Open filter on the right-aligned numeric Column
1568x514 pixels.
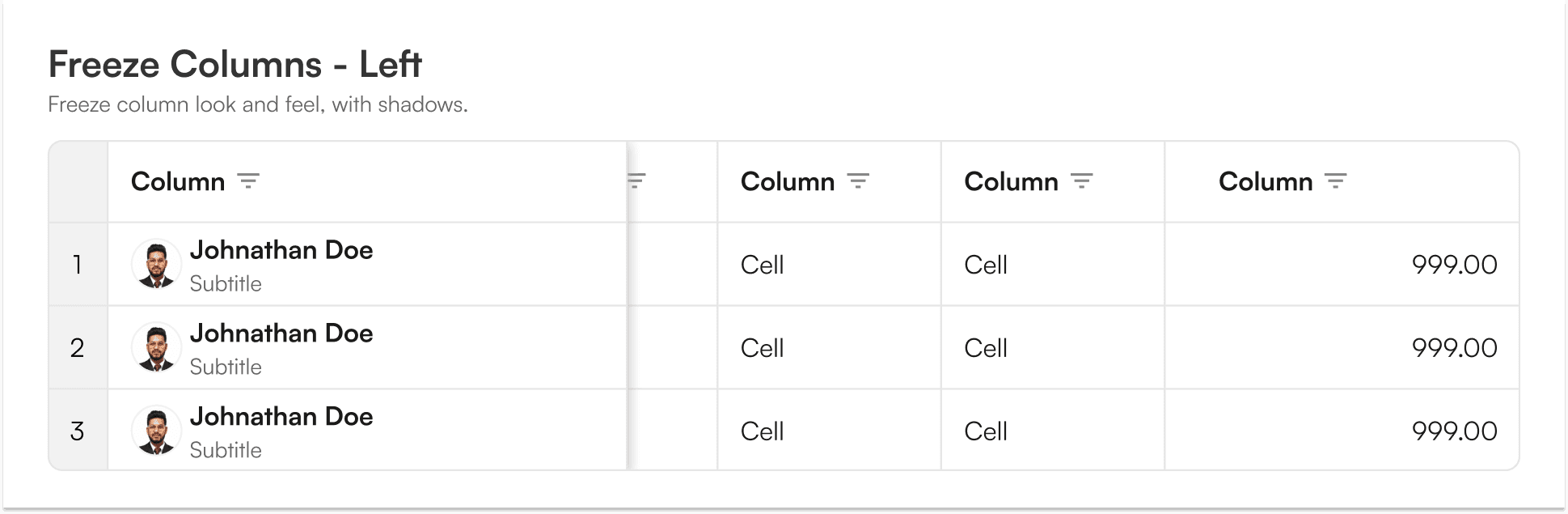pos(1336,181)
